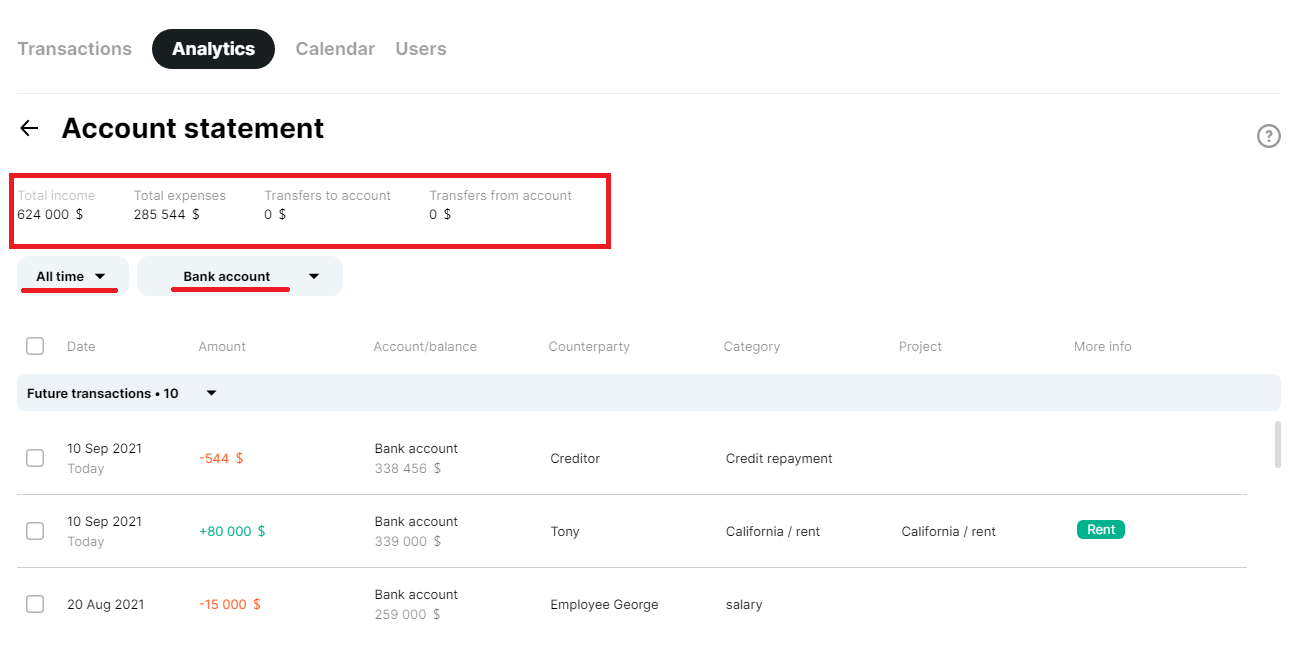Viewport: 1304px width, 667px height.
Task: Click the Total income value 624 000 $
Action: (51, 214)
